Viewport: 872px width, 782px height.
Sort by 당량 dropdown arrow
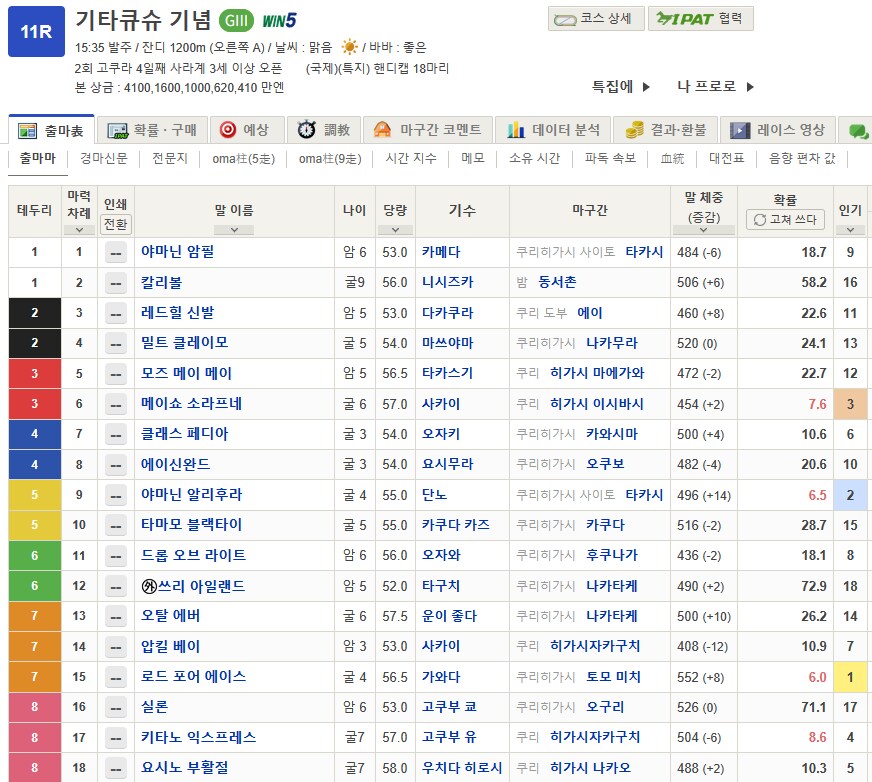[x=395, y=230]
